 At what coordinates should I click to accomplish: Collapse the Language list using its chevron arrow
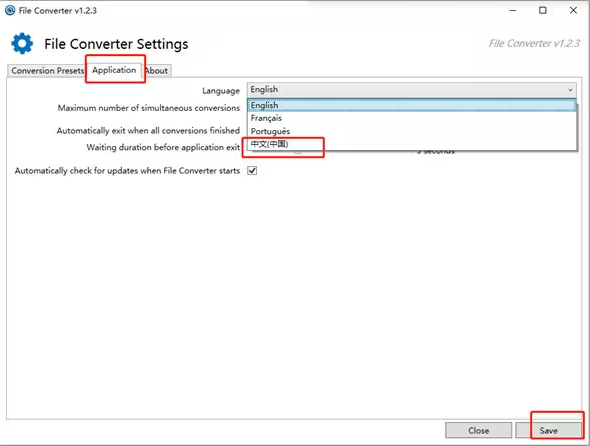click(570, 90)
